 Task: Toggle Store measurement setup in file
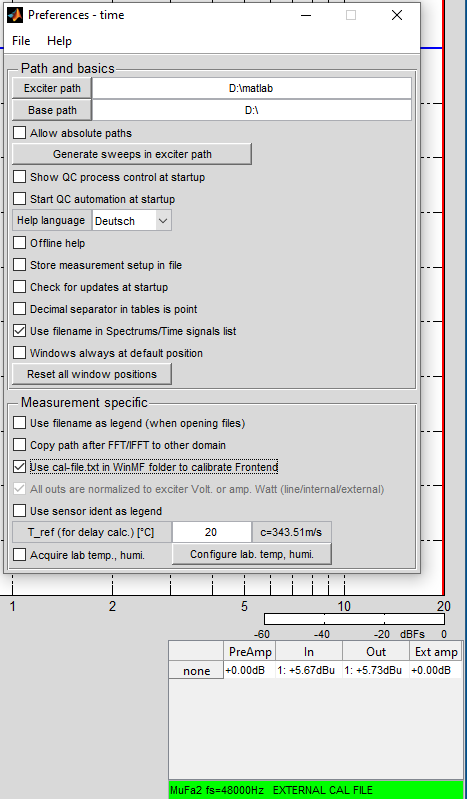(19, 264)
